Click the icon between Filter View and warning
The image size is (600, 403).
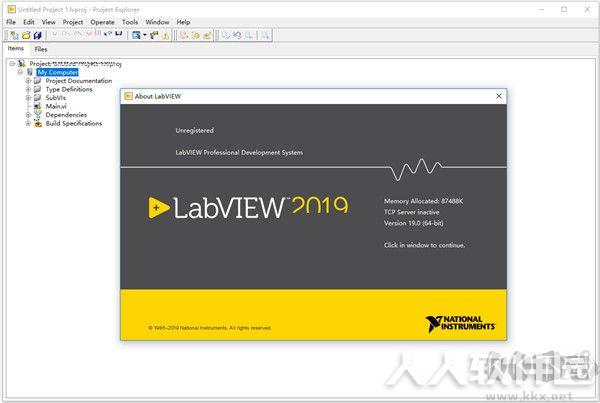154,35
